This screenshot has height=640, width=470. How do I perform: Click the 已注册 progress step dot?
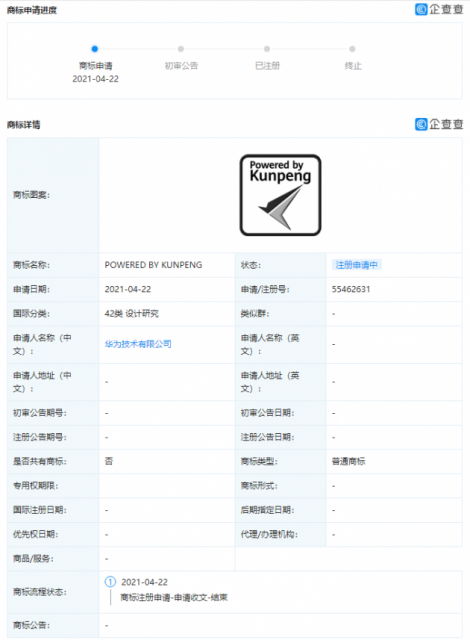267,49
